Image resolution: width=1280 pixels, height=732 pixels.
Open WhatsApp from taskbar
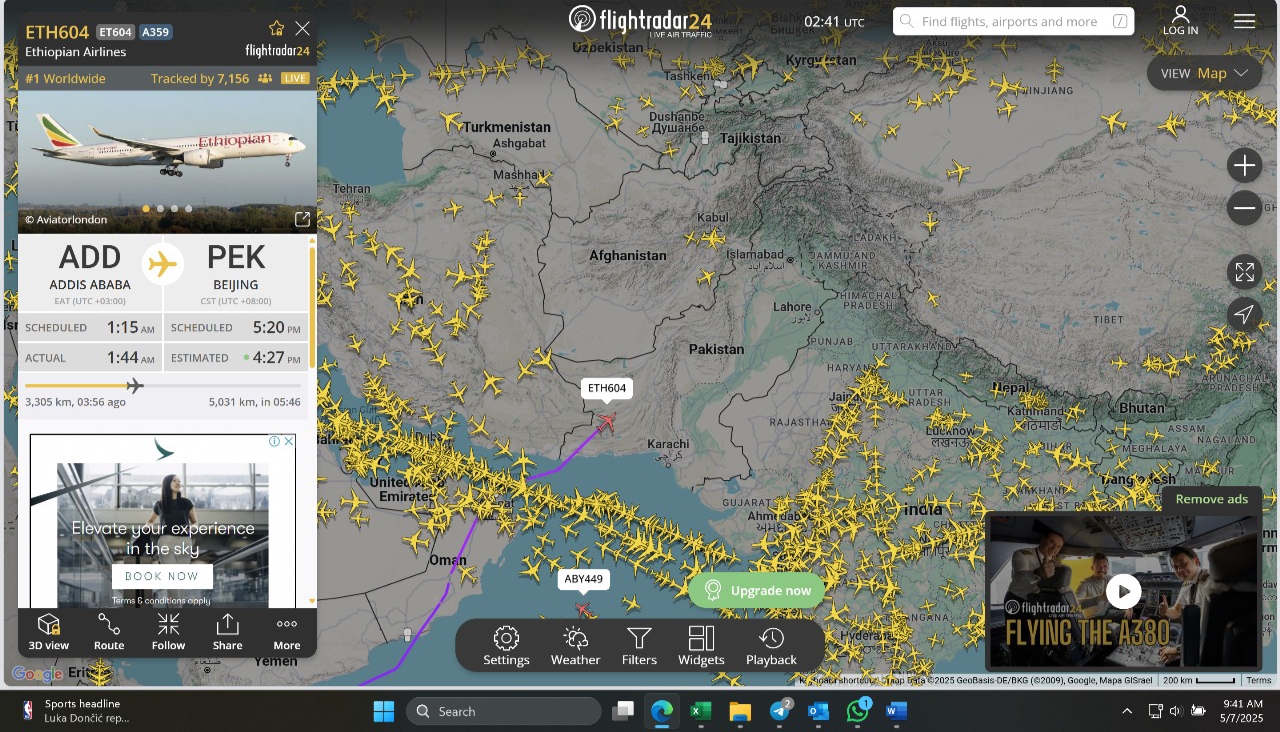click(857, 711)
